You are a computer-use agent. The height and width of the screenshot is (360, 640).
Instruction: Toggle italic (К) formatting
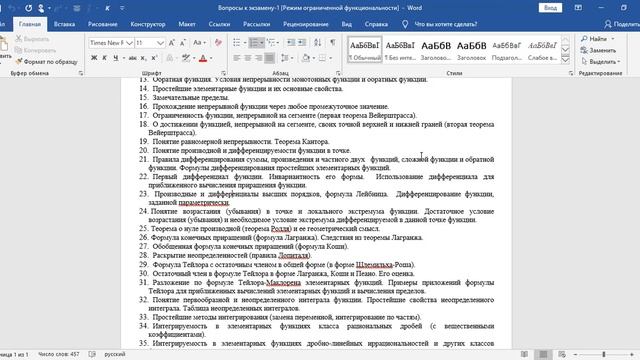(104, 58)
